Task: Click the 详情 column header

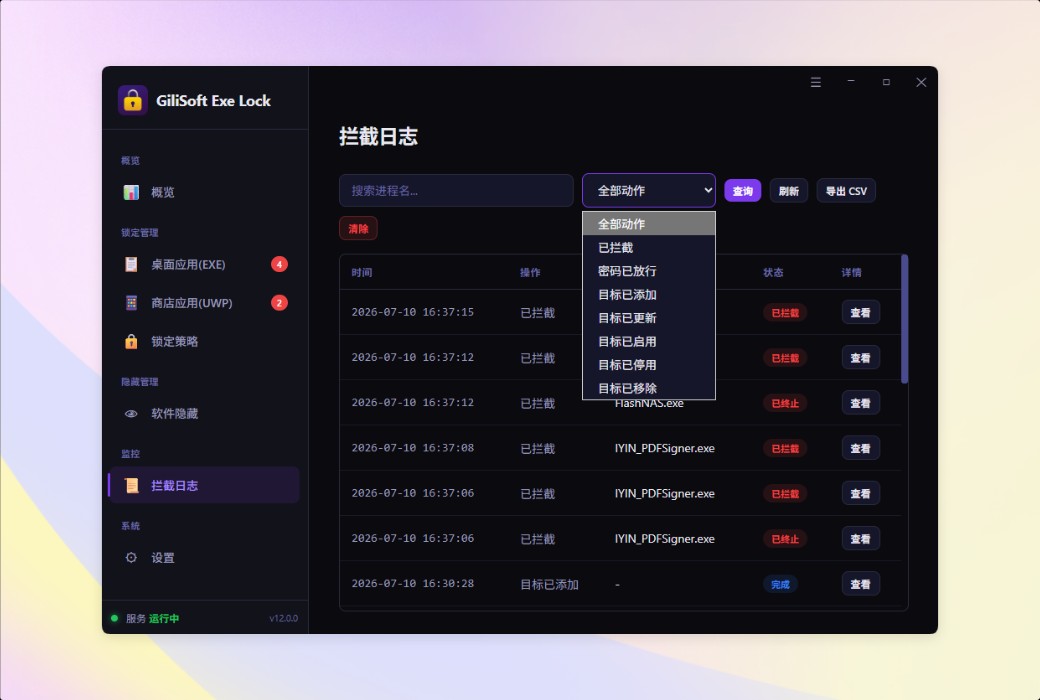Action: [852, 273]
